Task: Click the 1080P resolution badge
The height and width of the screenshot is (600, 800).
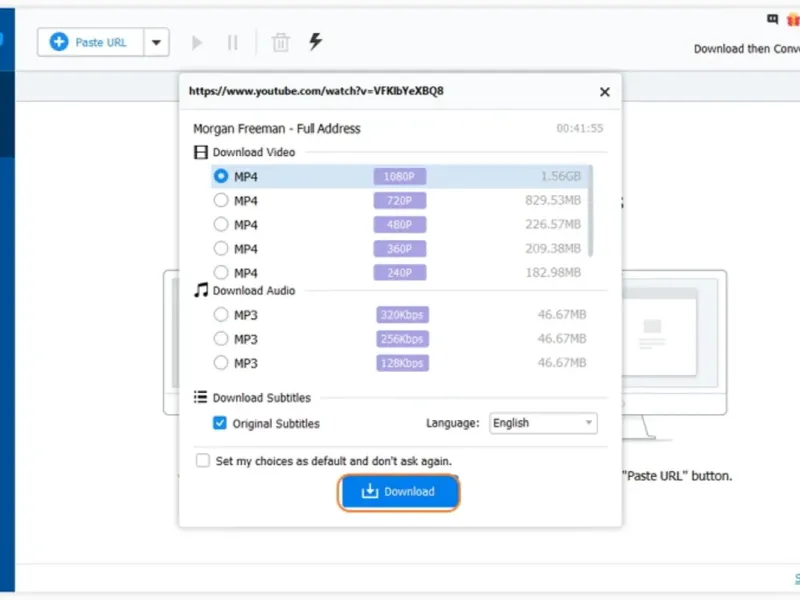Action: [399, 177]
